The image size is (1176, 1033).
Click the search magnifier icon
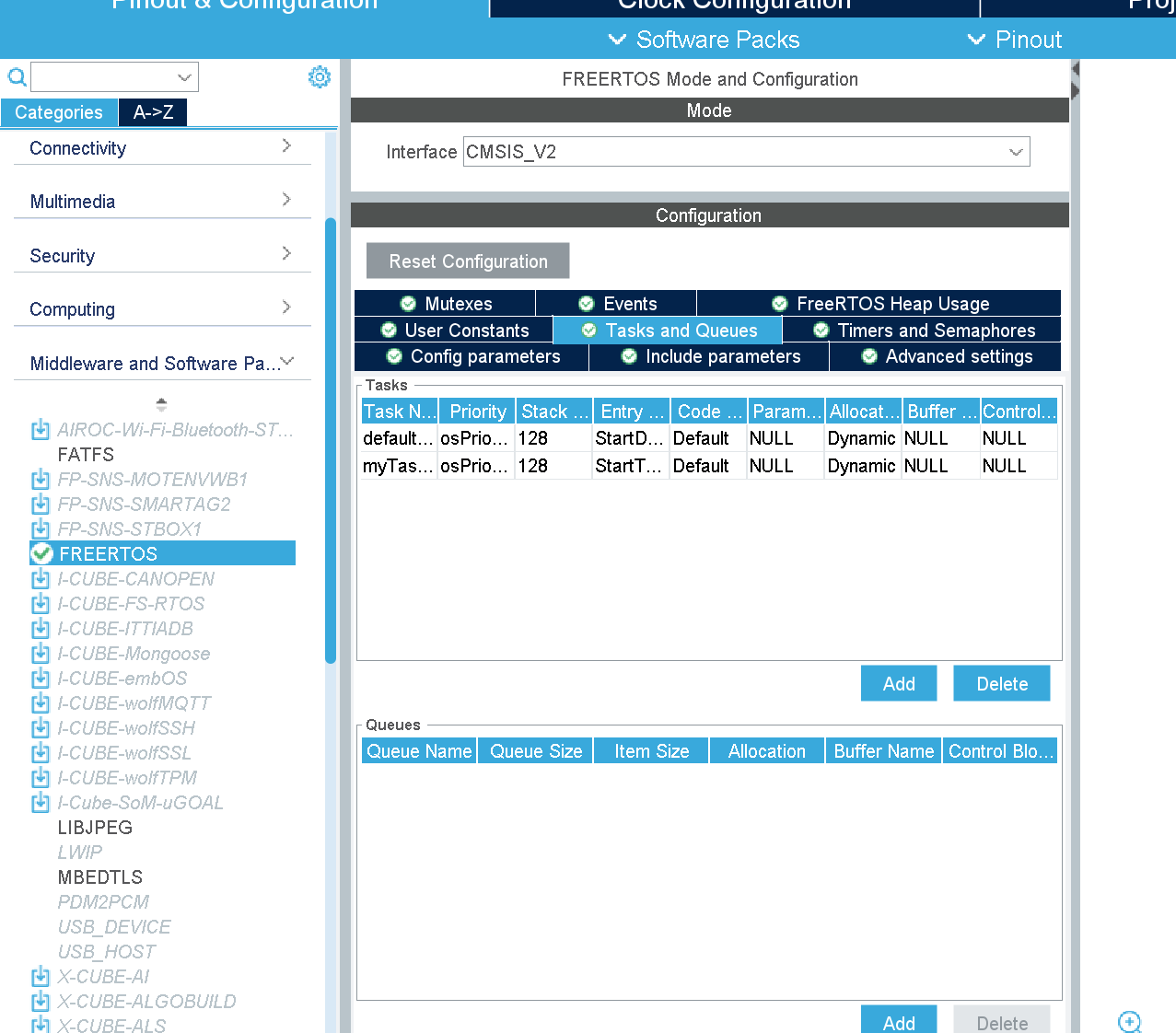point(17,76)
